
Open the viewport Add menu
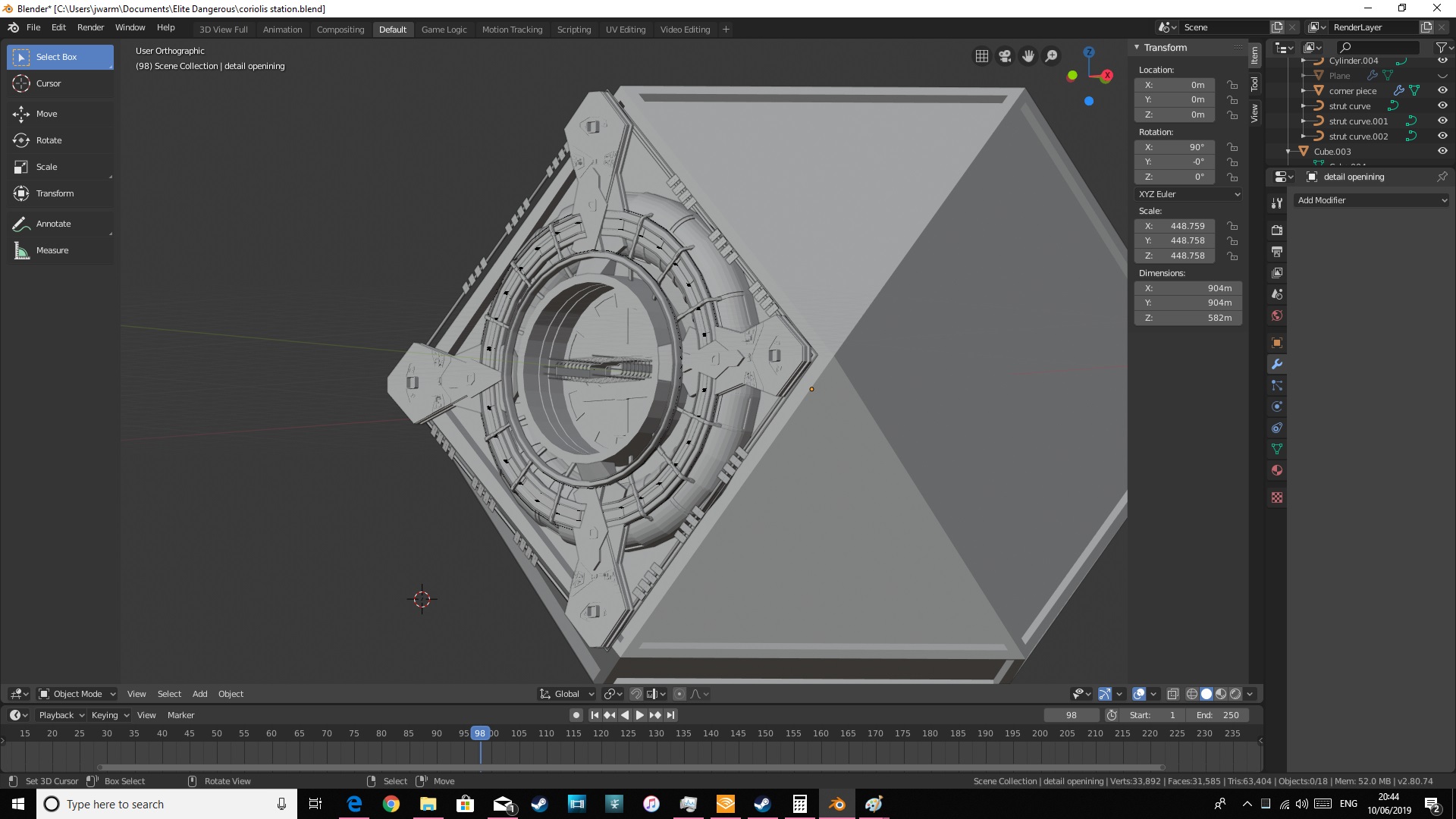point(199,694)
